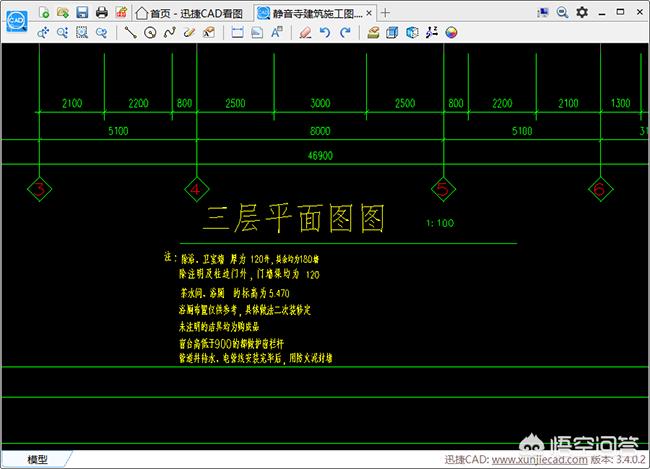Click the display monitor icon in title bar
This screenshot has height=469, width=650.
pos(543,12)
